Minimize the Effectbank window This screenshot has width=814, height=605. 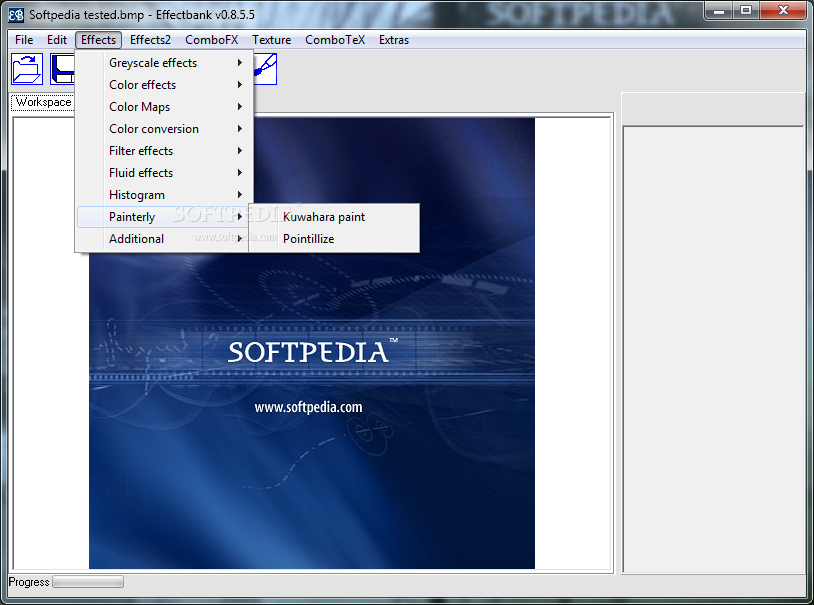(x=719, y=10)
